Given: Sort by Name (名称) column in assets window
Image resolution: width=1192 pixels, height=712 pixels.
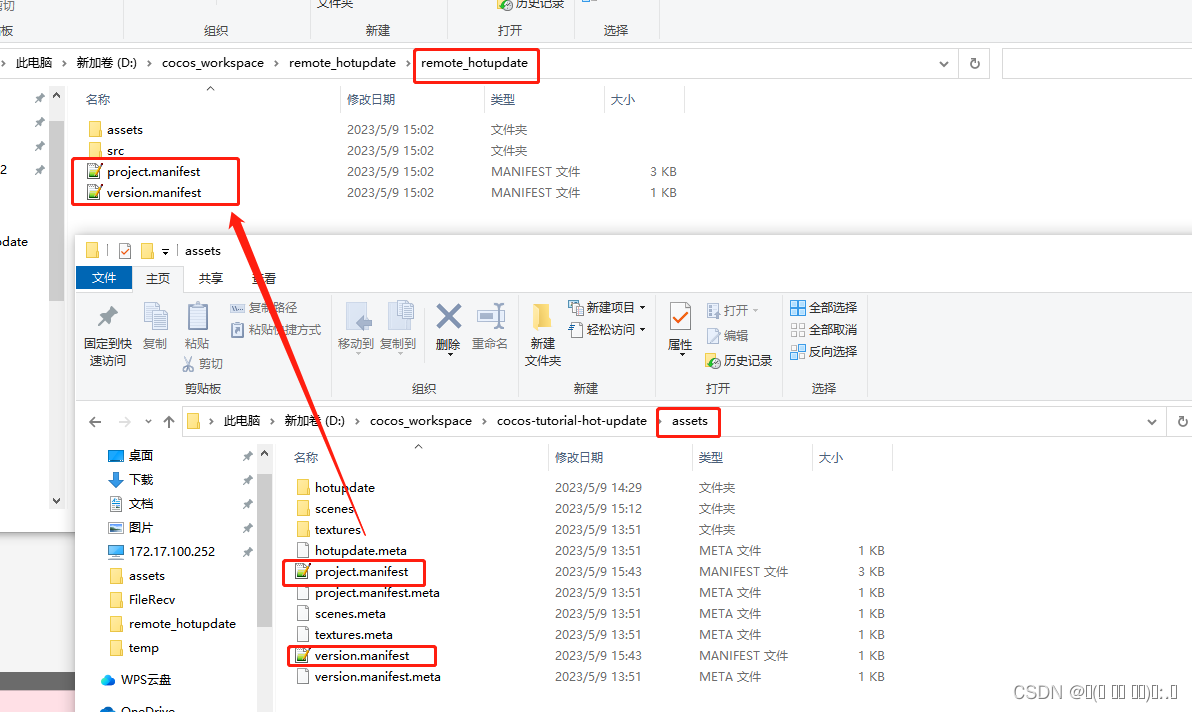Looking at the screenshot, I should [306, 457].
